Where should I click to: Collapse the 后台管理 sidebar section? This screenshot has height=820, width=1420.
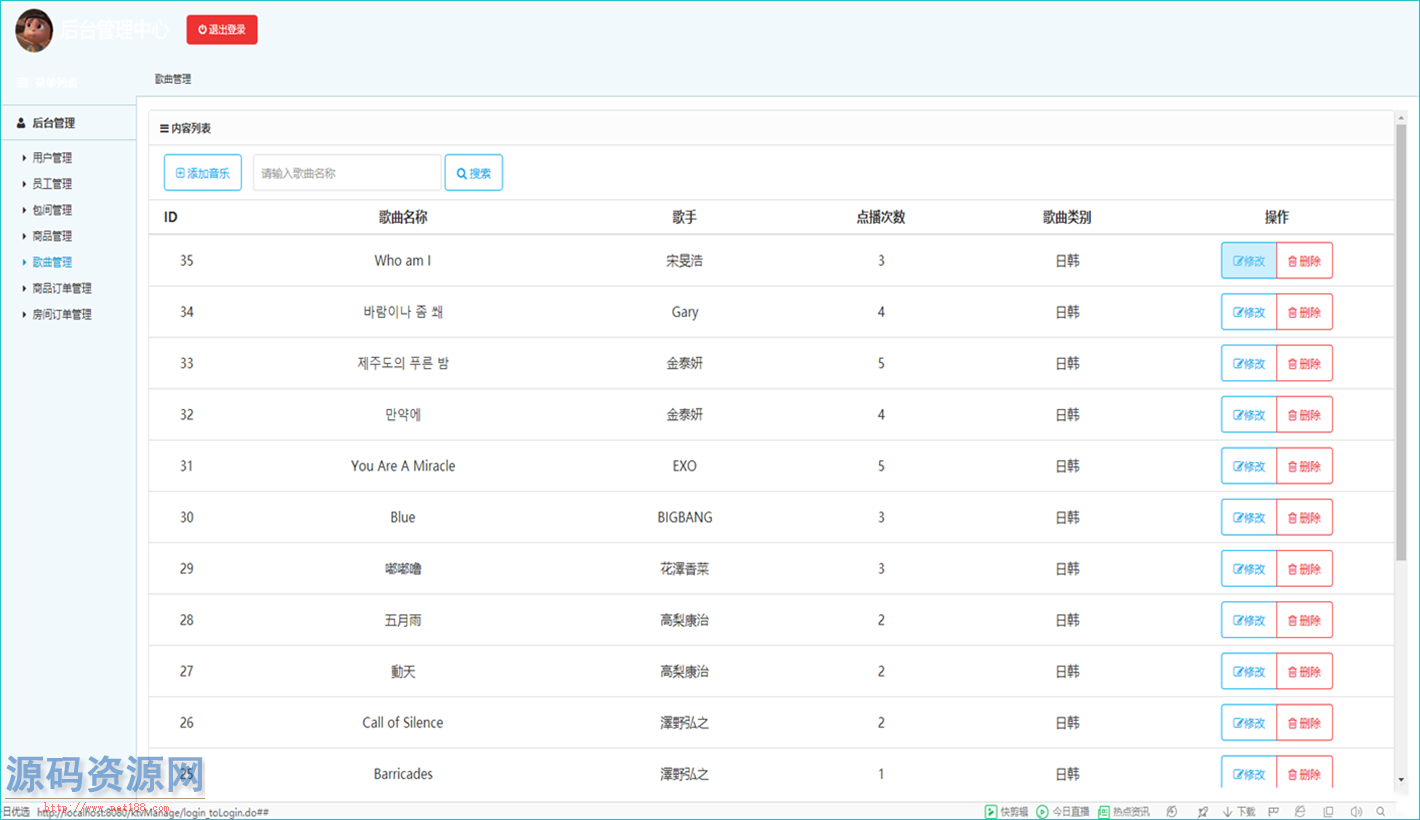coord(68,123)
